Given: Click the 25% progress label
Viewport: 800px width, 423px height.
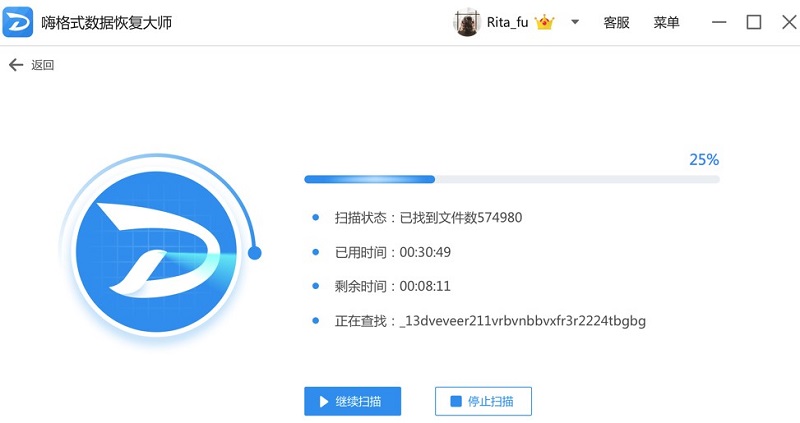Looking at the screenshot, I should 704,160.
